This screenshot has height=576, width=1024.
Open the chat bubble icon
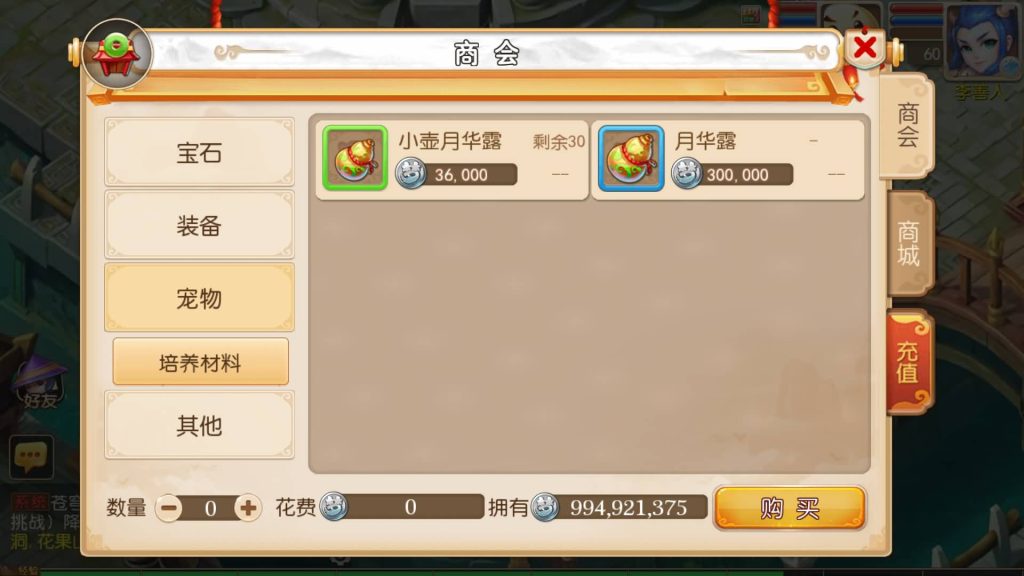click(31, 456)
